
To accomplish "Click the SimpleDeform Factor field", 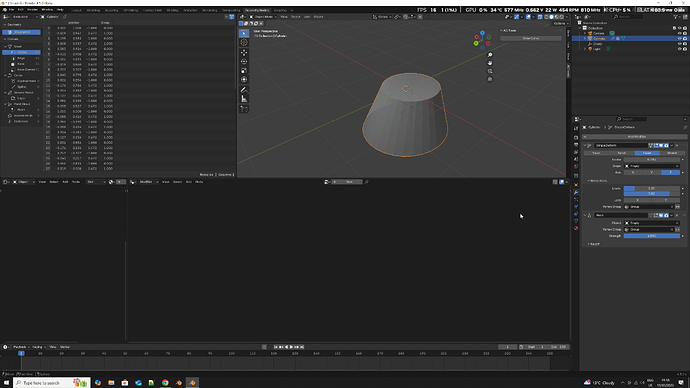I will click(x=652, y=160).
